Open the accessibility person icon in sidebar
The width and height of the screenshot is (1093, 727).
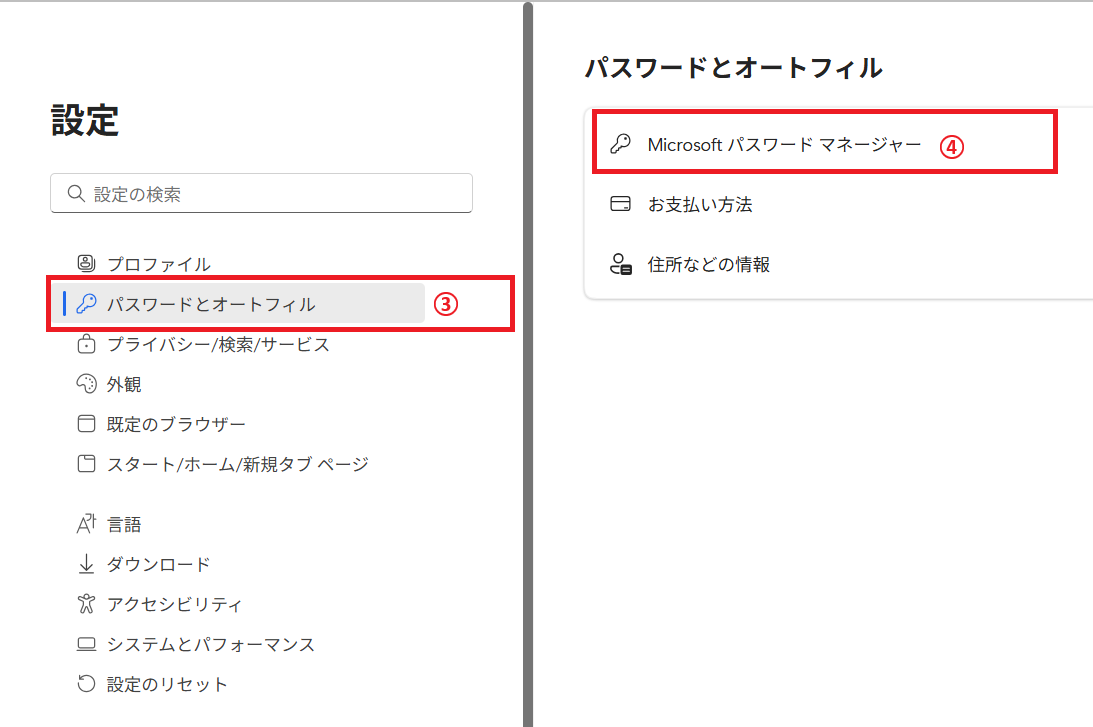[x=86, y=604]
